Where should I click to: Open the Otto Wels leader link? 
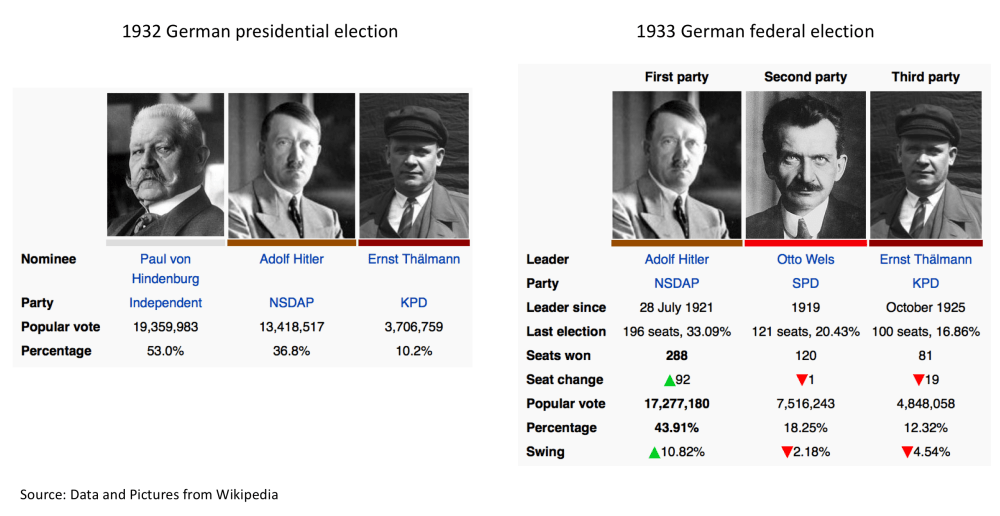tap(805, 260)
